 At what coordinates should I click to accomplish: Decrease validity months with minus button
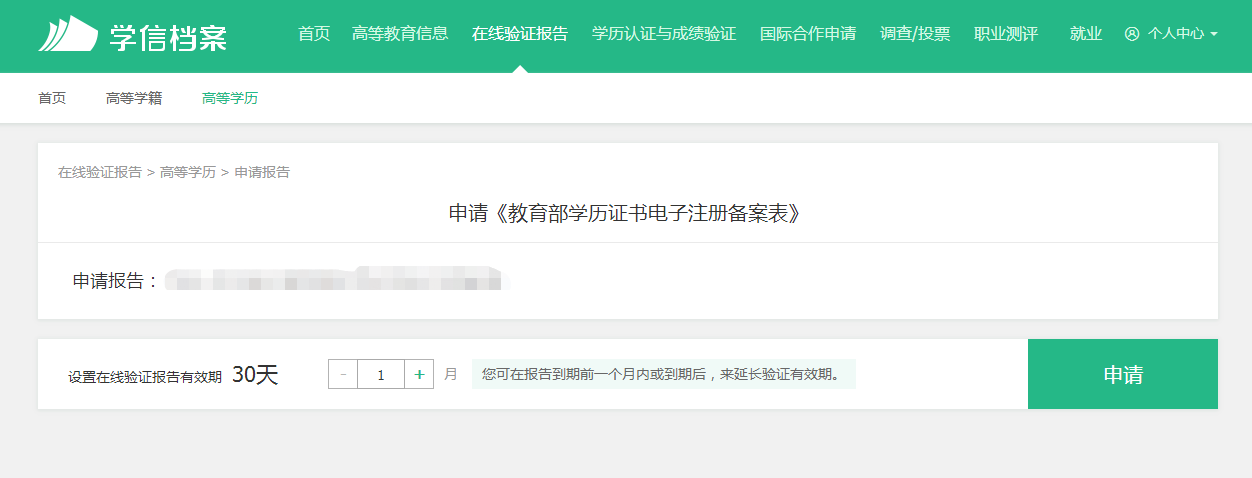[x=343, y=374]
